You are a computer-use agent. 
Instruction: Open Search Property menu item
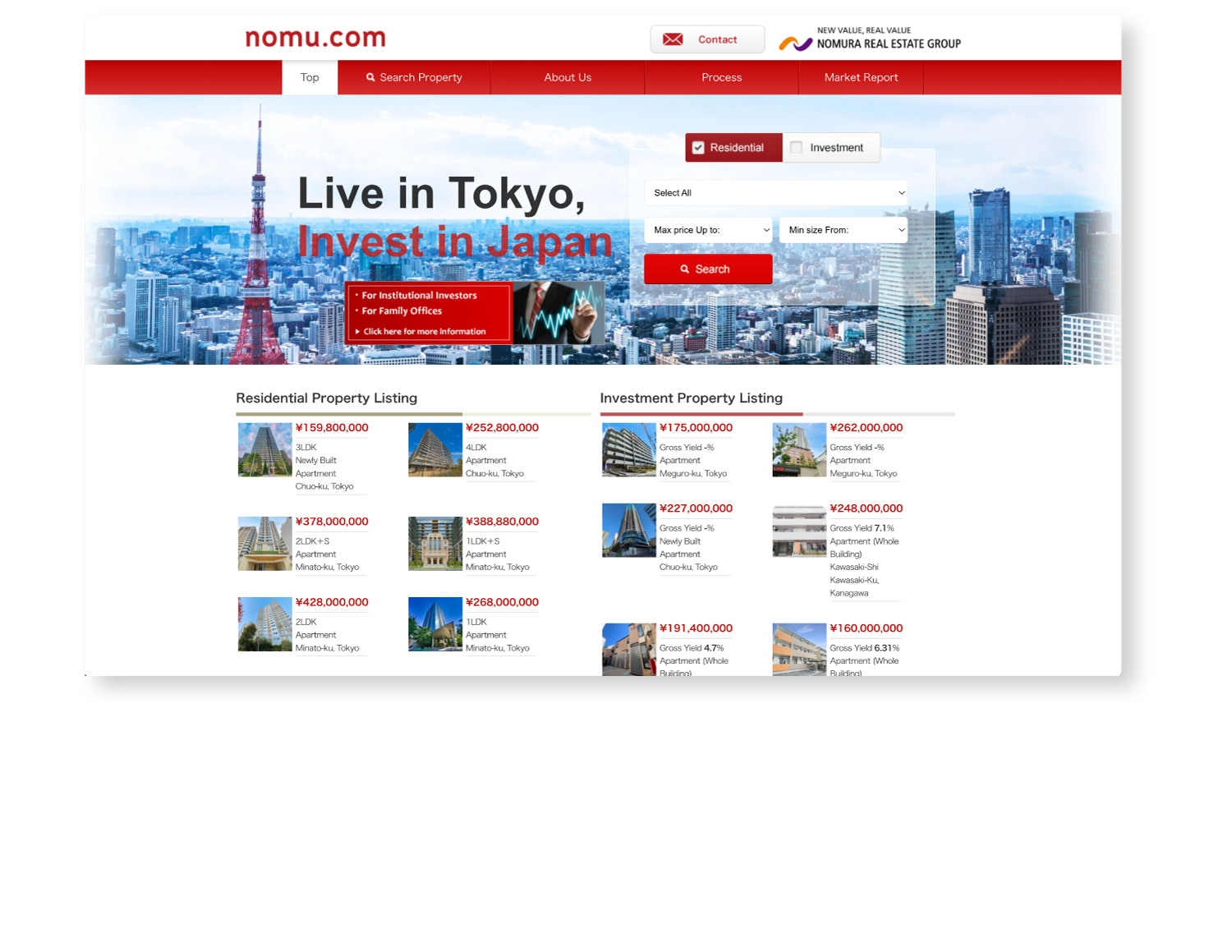414,77
